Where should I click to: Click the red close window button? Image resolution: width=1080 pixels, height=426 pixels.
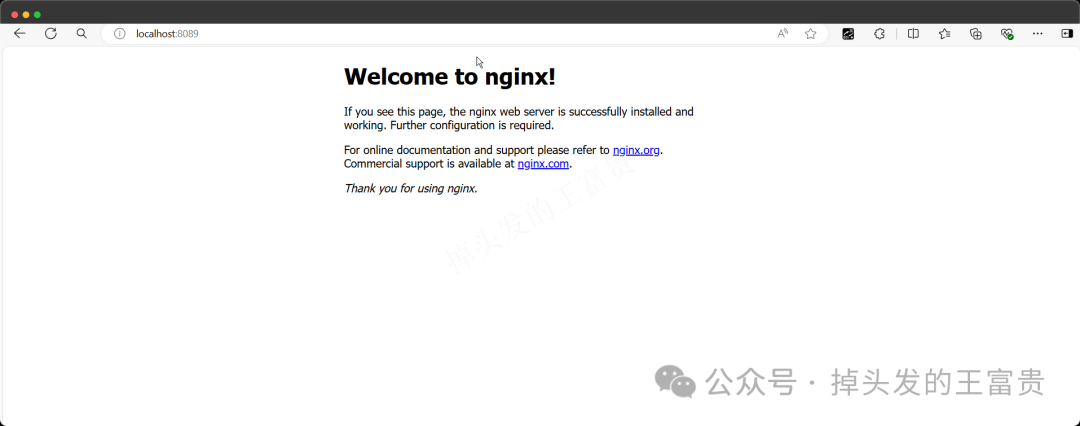coord(14,14)
